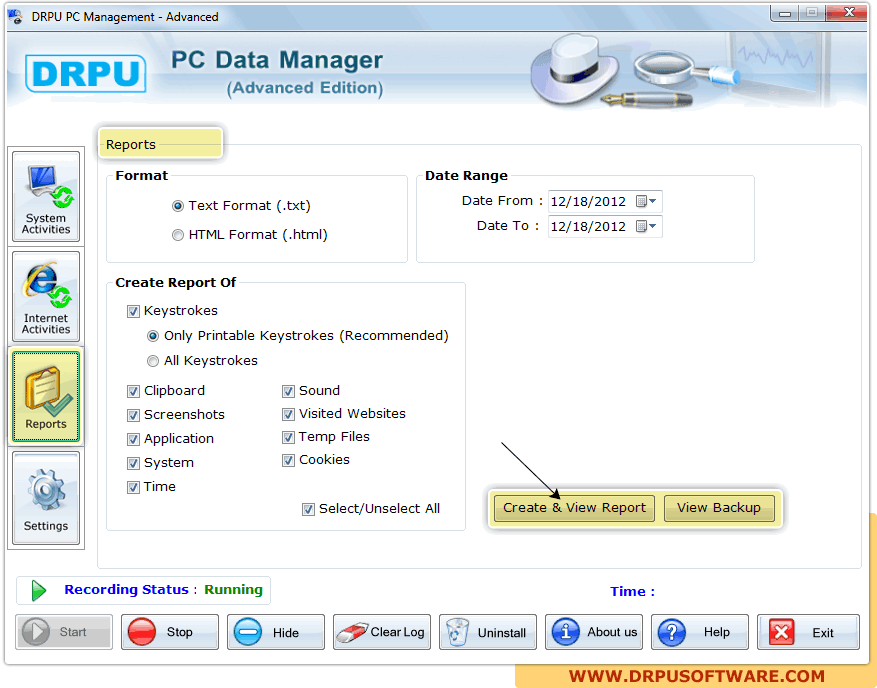This screenshot has width=877, height=688.
Task: Click the red Stop button
Action: (169, 632)
